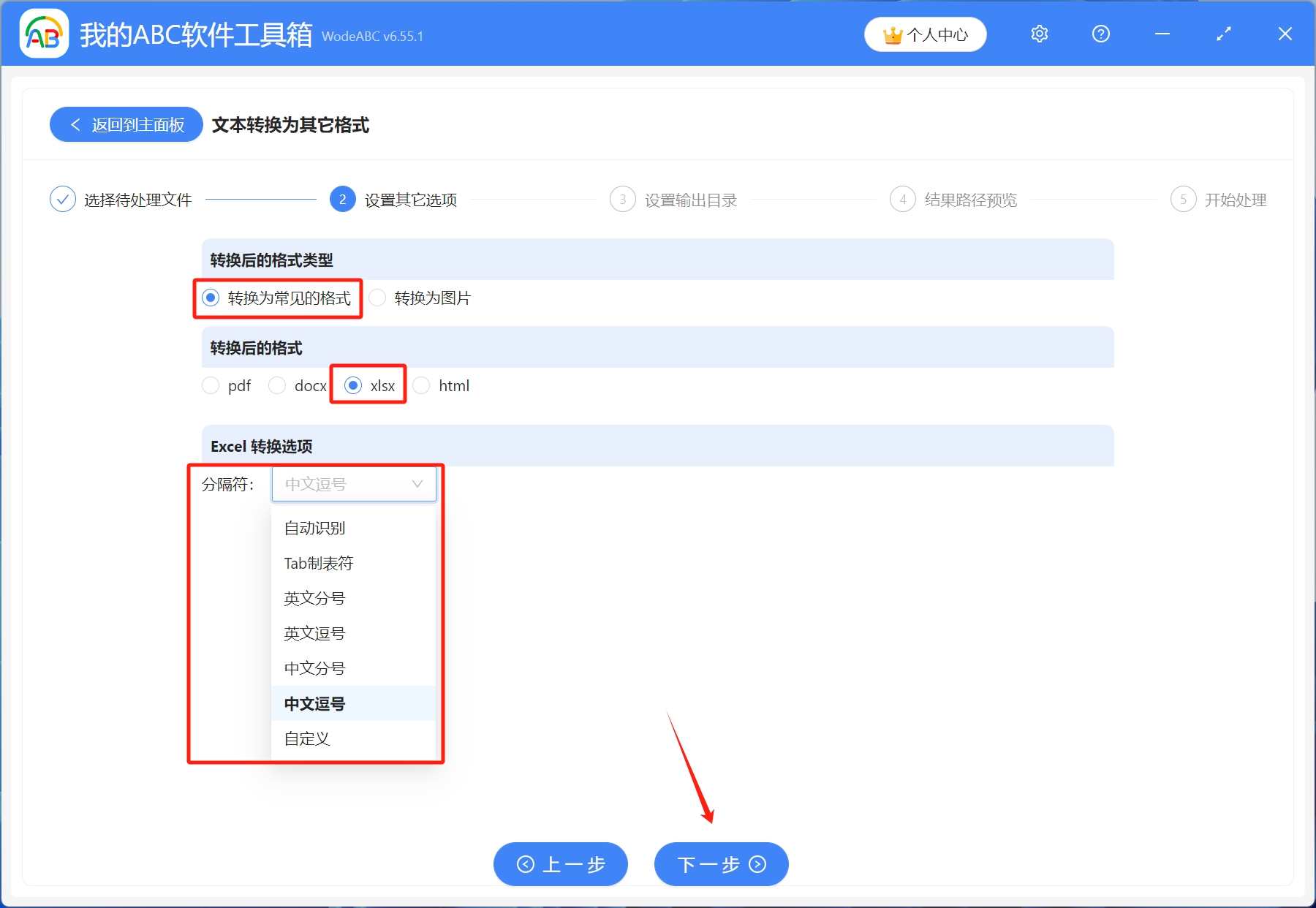Click the completed checkmark icon on step one
This screenshot has height=908, width=1316.
pos(63,199)
